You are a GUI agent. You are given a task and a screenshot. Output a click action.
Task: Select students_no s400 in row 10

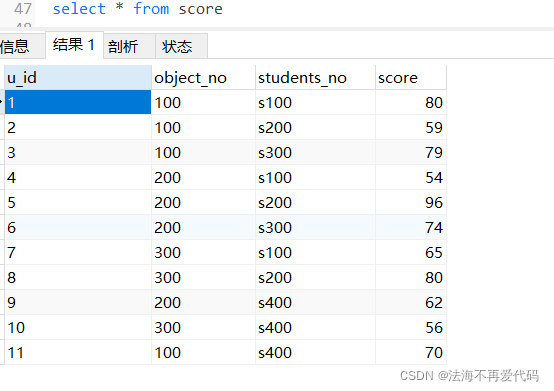pos(315,327)
